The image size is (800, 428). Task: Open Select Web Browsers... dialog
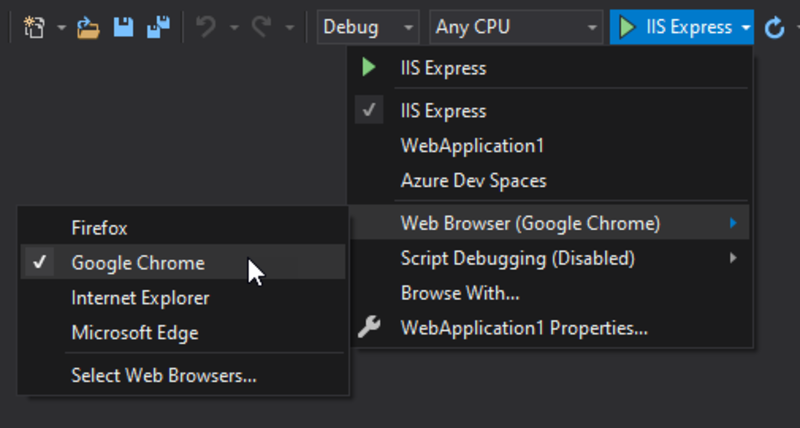[183, 375]
